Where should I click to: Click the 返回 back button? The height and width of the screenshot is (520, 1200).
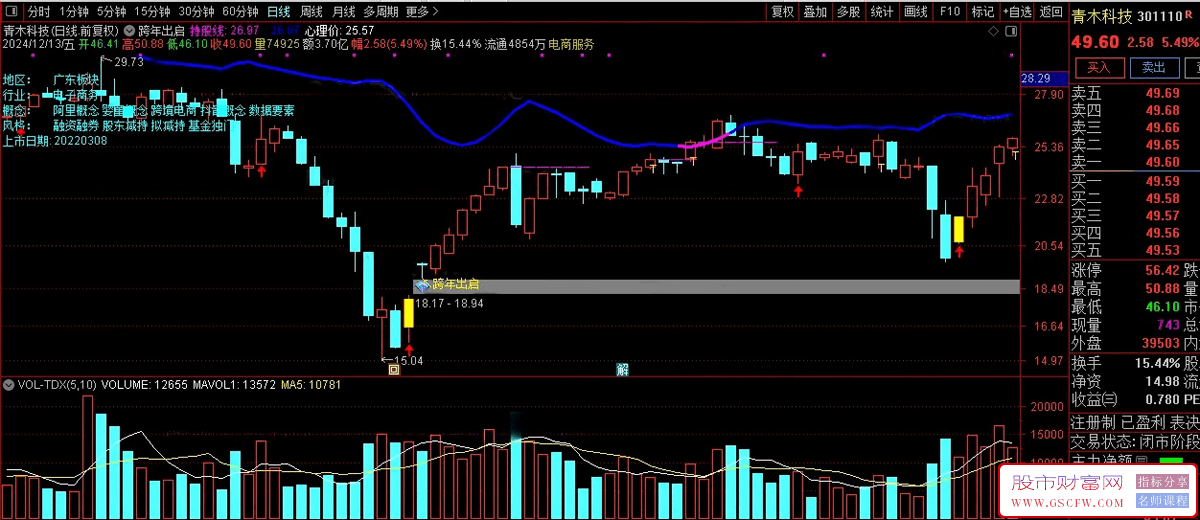tap(1051, 12)
